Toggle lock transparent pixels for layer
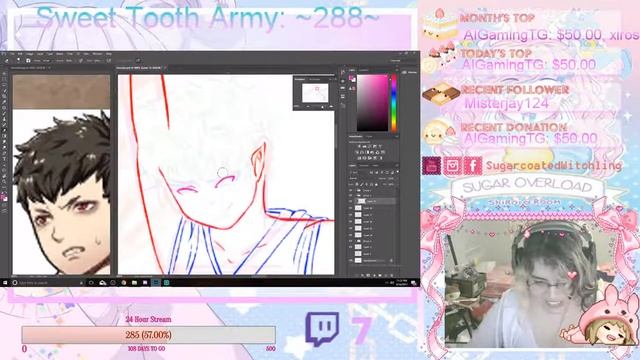This screenshot has height=360, width=640. [357, 184]
